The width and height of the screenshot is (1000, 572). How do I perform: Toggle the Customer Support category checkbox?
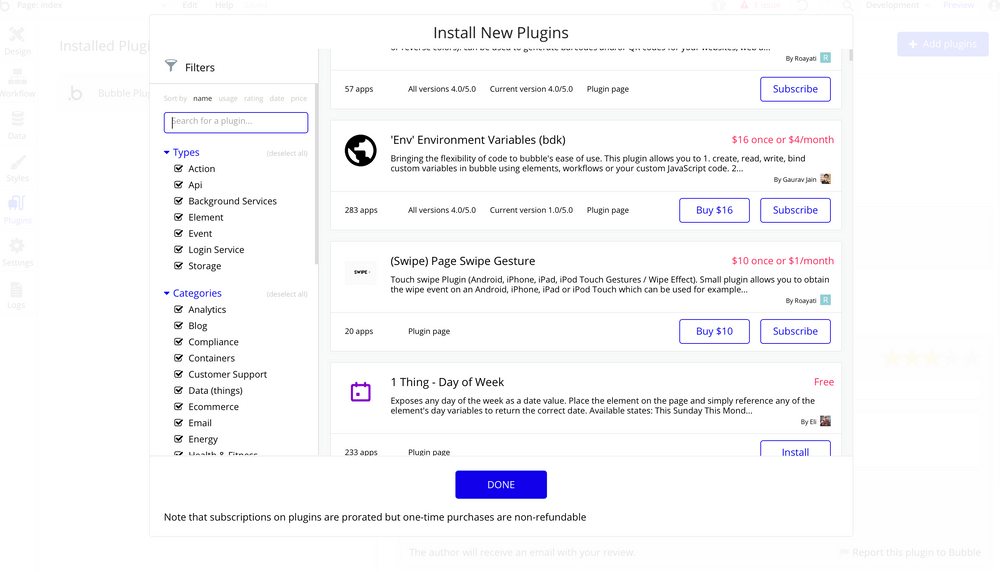[x=179, y=374]
